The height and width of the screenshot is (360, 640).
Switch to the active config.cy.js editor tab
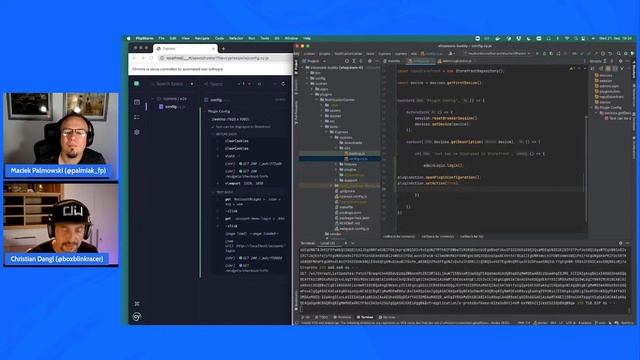pyautogui.click(x=420, y=61)
